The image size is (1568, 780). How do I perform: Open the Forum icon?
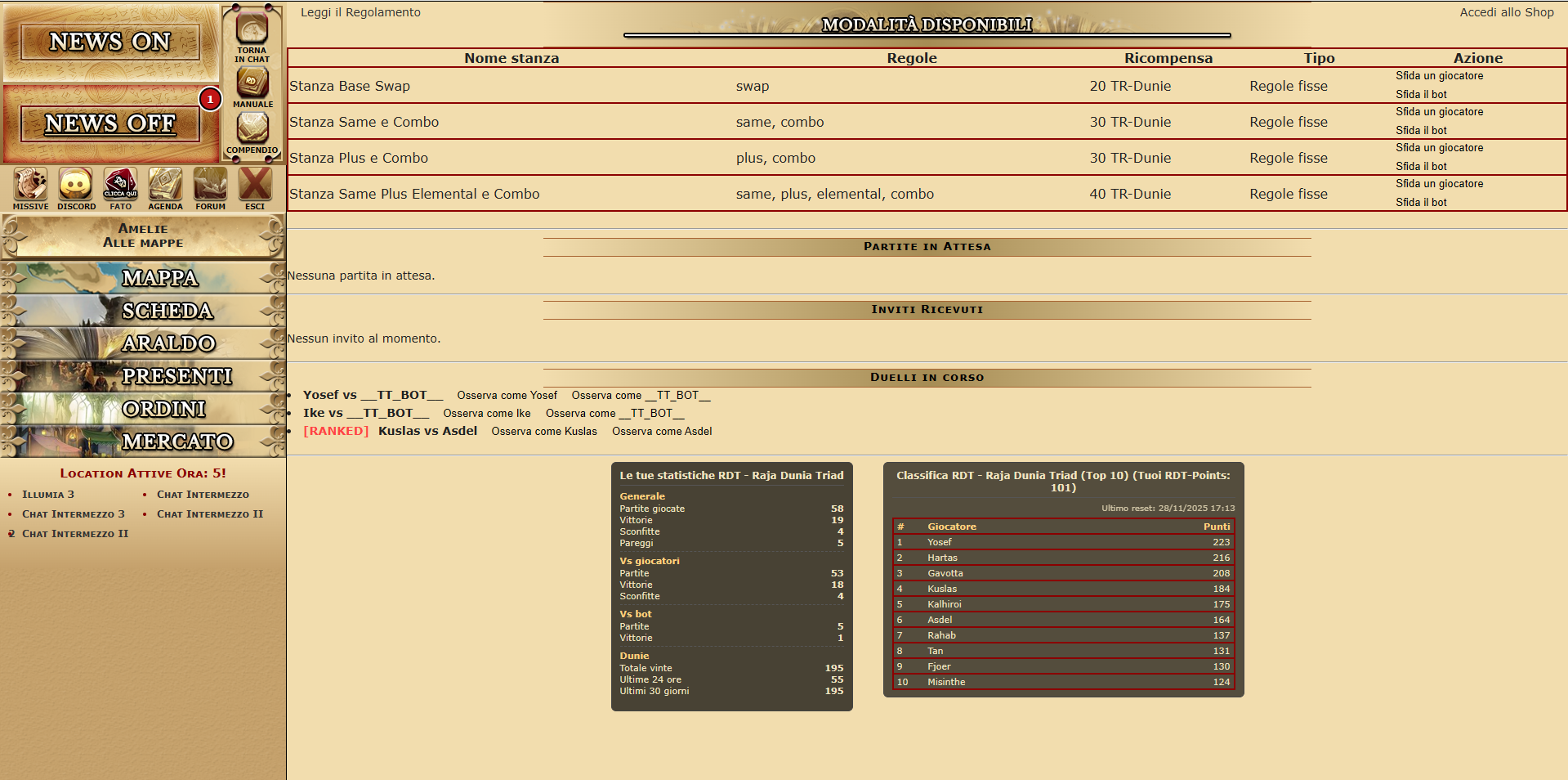coord(210,185)
